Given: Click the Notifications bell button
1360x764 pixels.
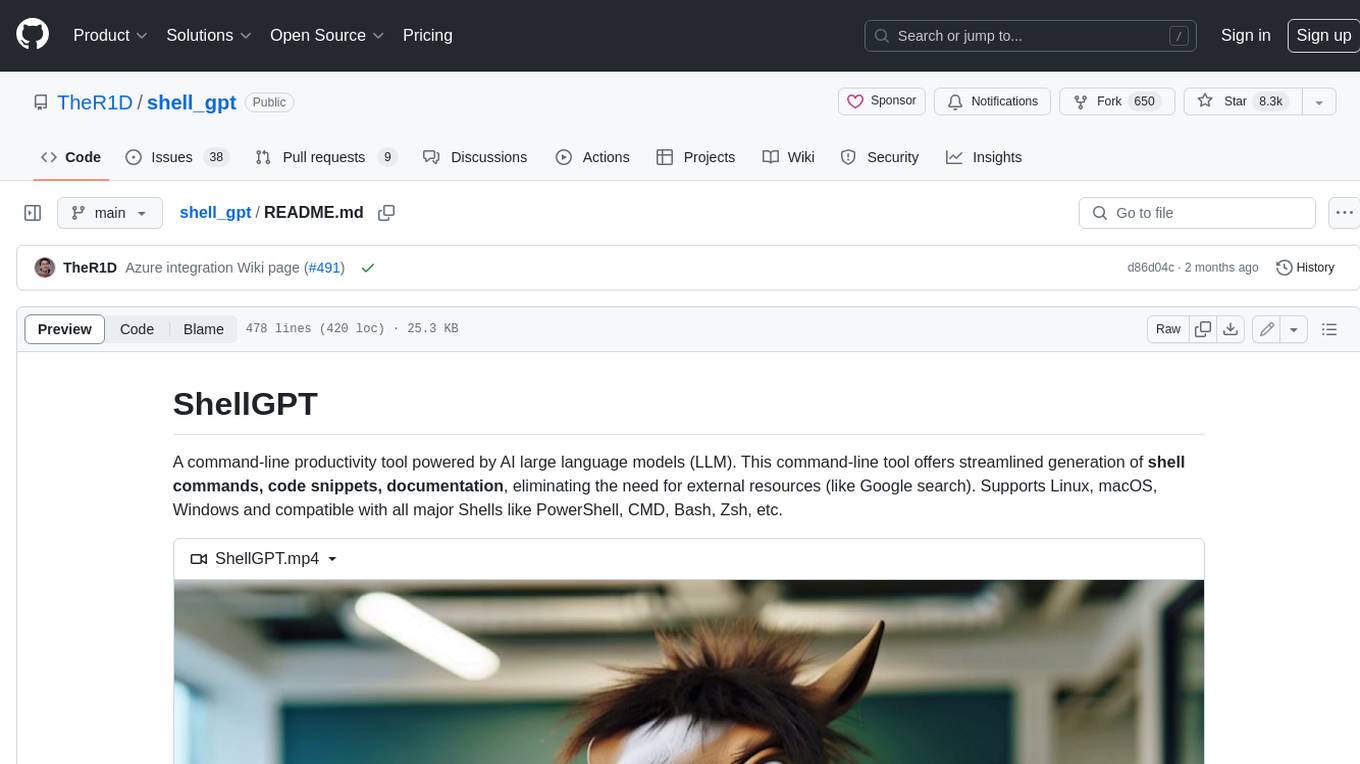Looking at the screenshot, I should coord(993,101).
